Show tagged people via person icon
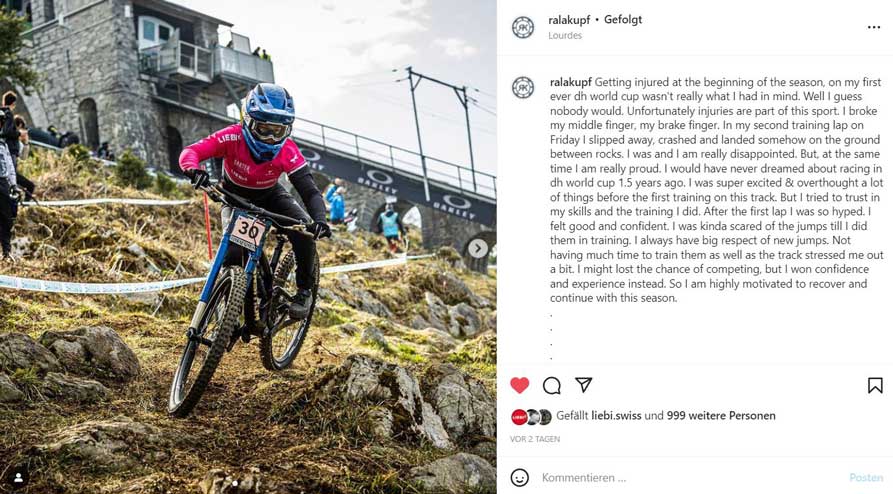Screen dimensions: 893x494 tap(18, 476)
